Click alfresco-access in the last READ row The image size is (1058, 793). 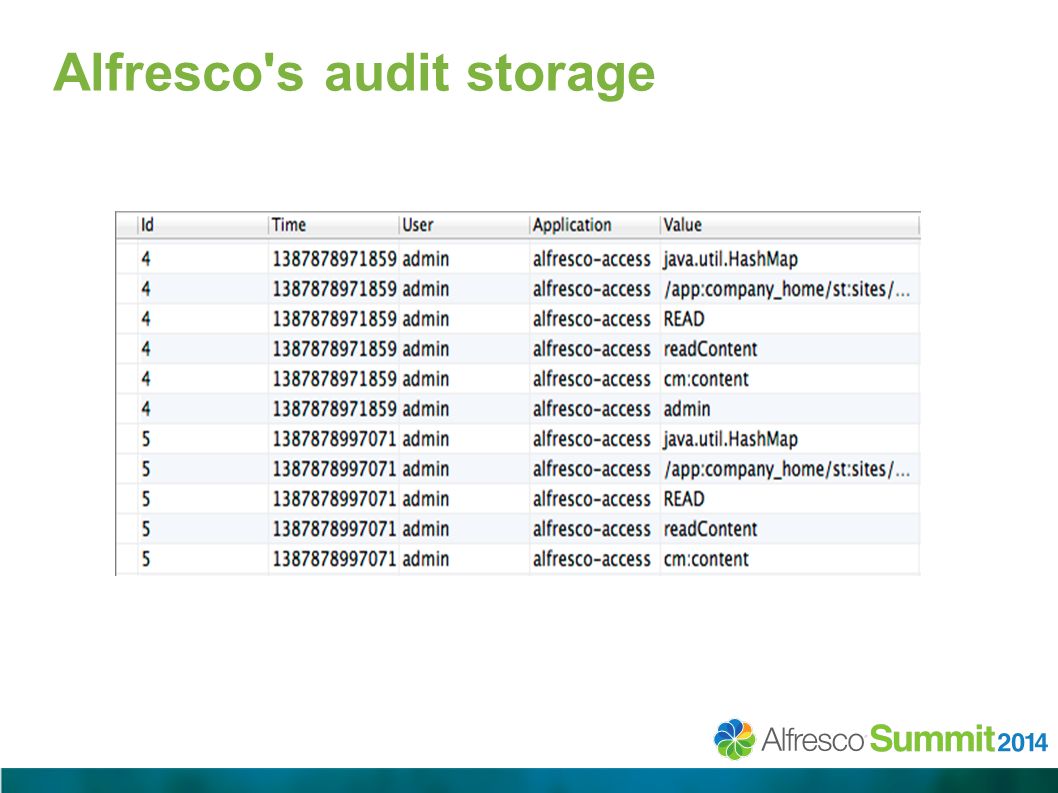pos(592,499)
